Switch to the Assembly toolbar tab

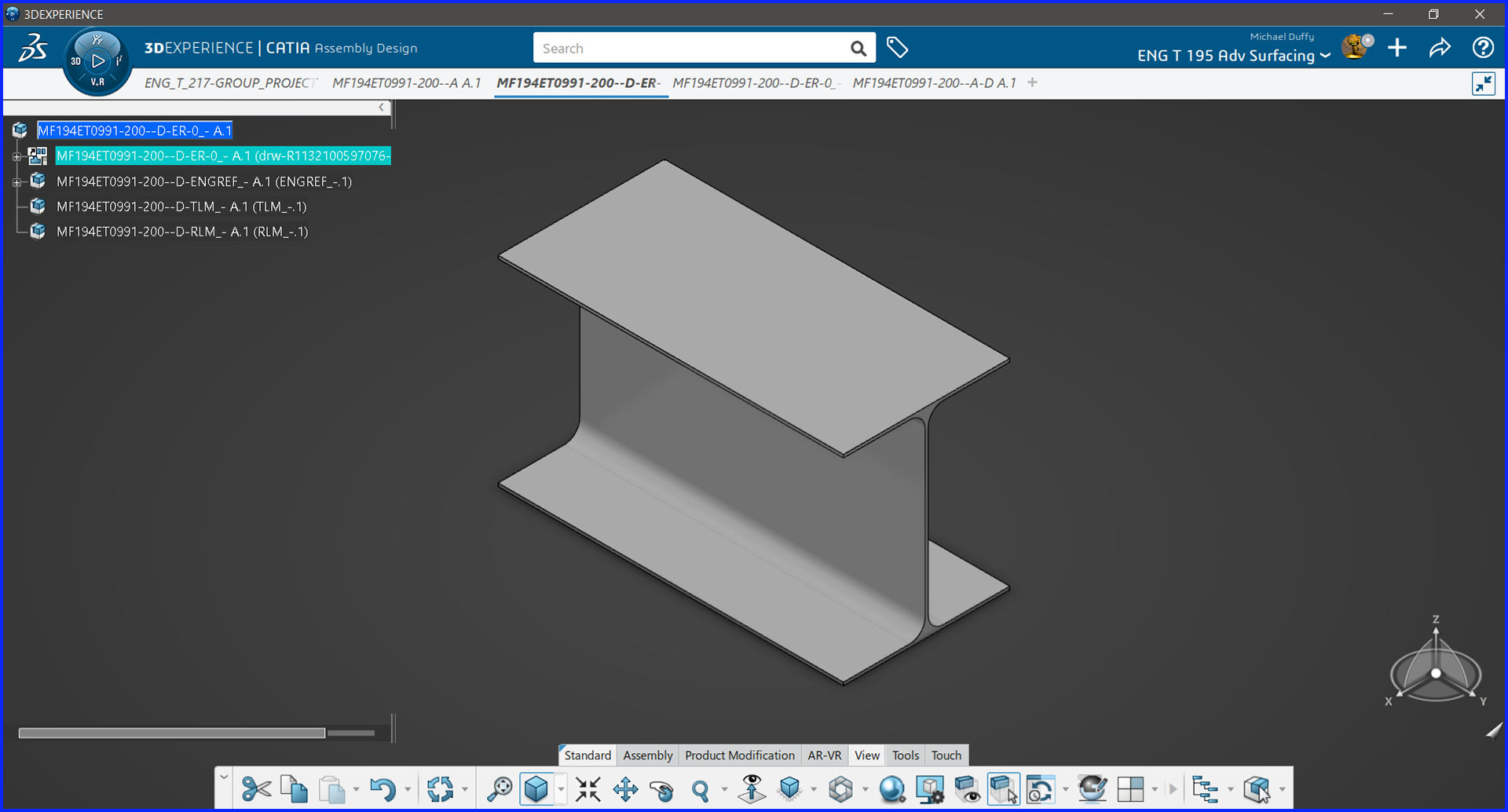647,755
